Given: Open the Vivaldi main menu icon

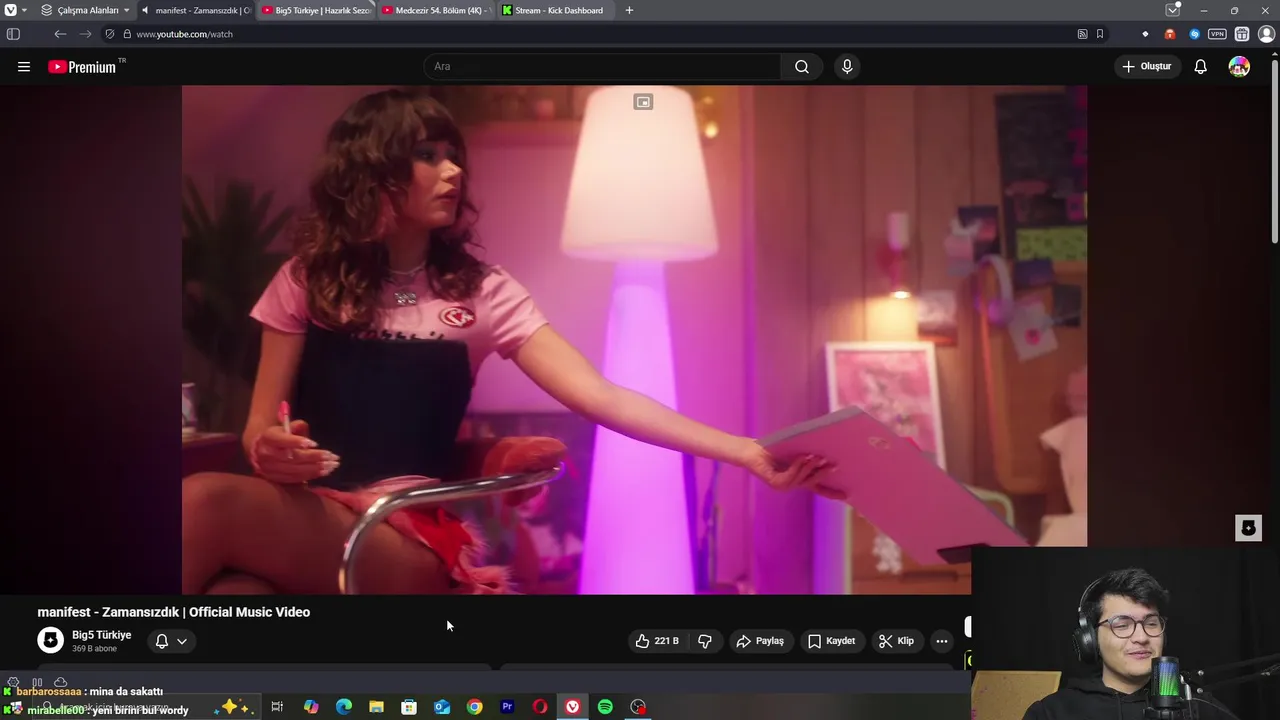Looking at the screenshot, I should (12, 10).
